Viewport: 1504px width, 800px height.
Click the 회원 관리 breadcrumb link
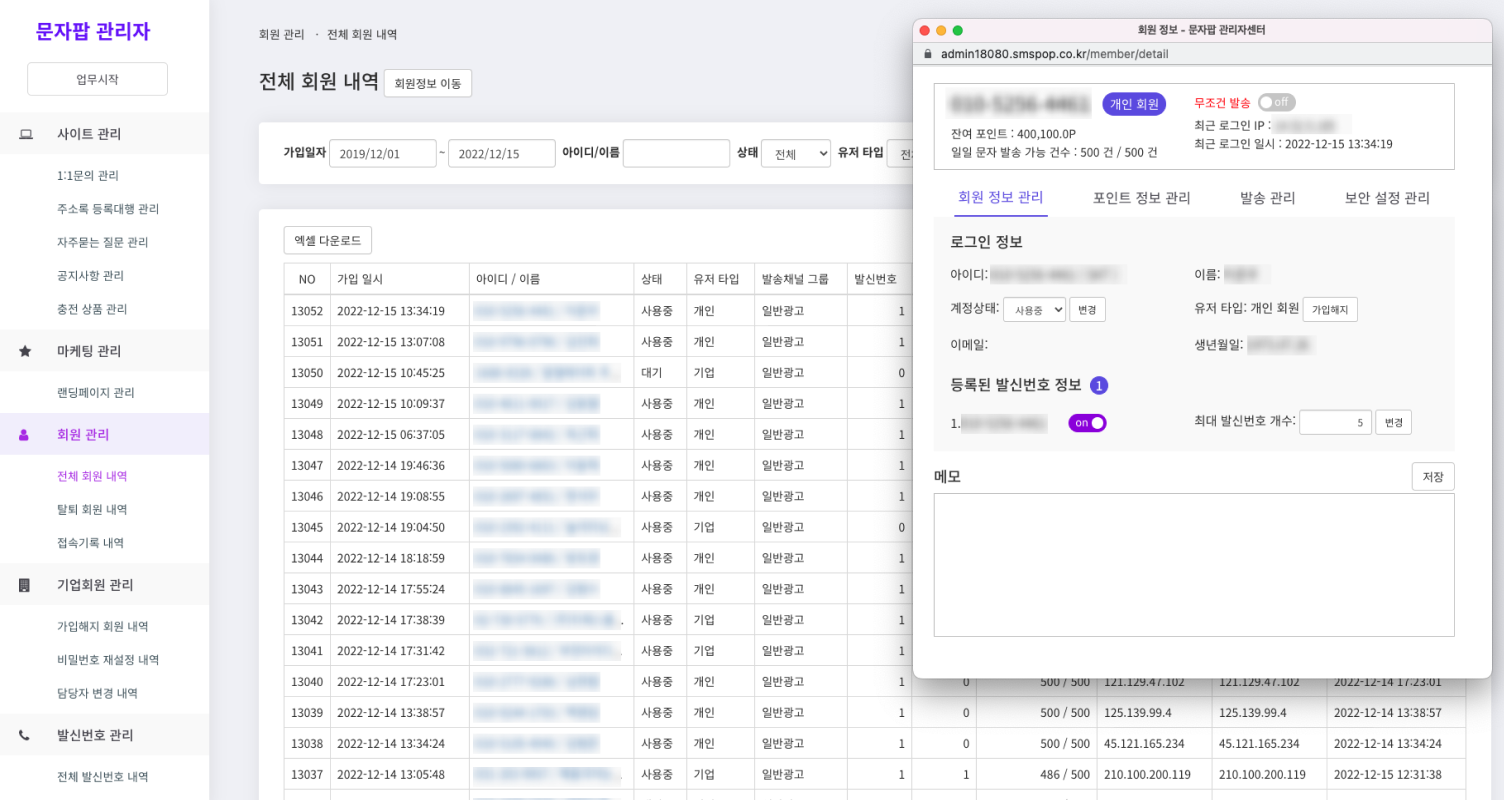(281, 34)
